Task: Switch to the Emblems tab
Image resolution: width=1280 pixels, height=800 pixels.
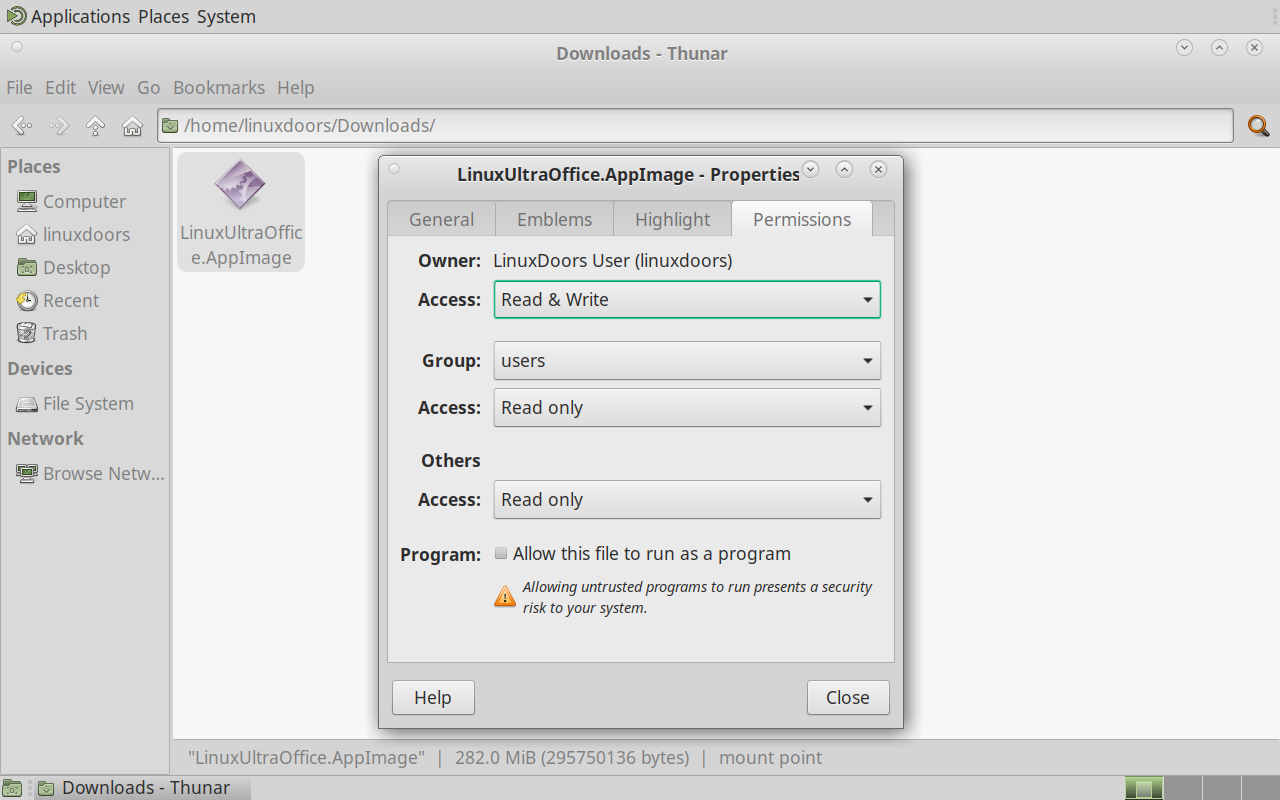Action: [554, 219]
